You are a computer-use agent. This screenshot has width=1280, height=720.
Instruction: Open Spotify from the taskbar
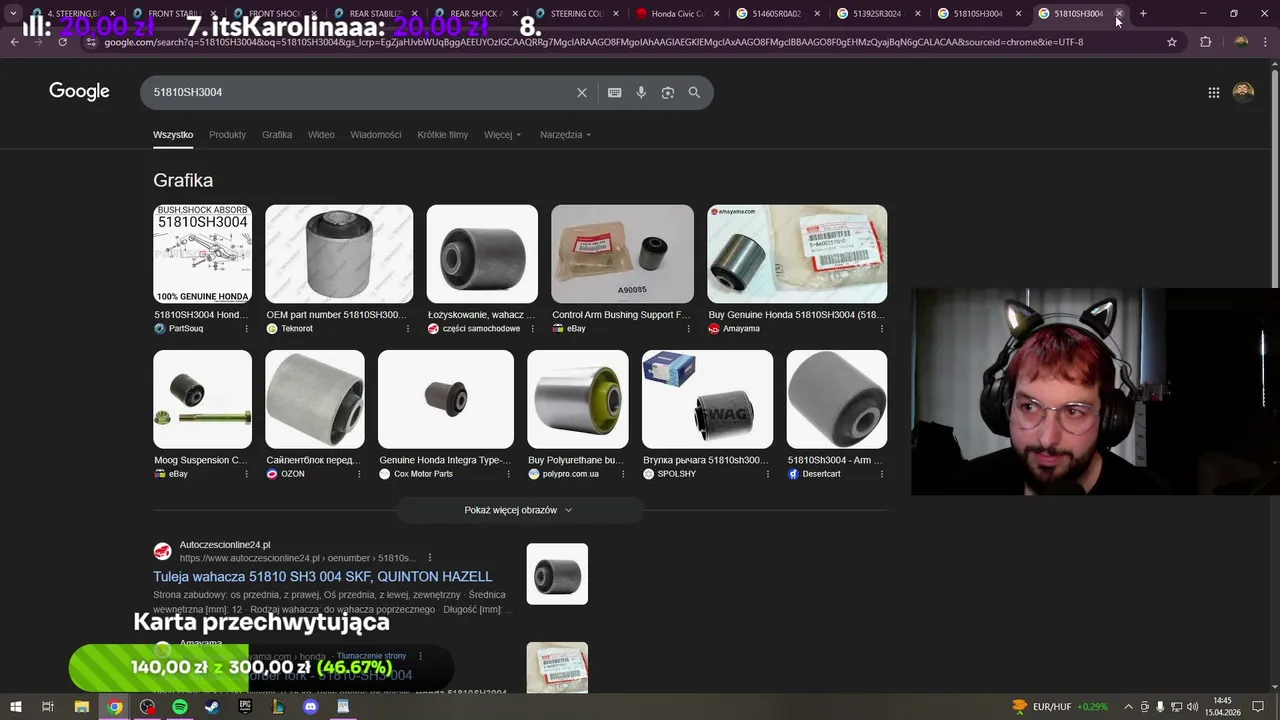pyautogui.click(x=180, y=706)
